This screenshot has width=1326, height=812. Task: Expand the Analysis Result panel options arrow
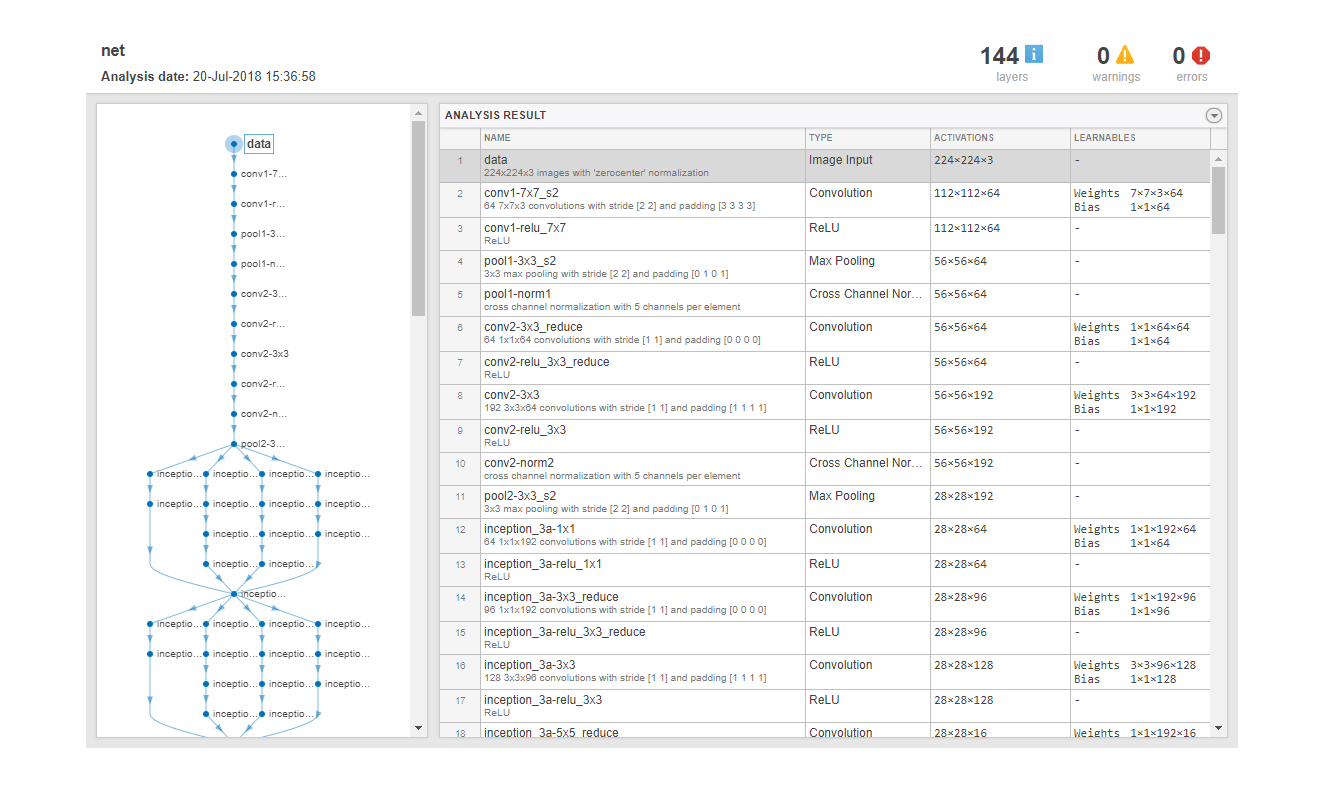pyautogui.click(x=1214, y=115)
